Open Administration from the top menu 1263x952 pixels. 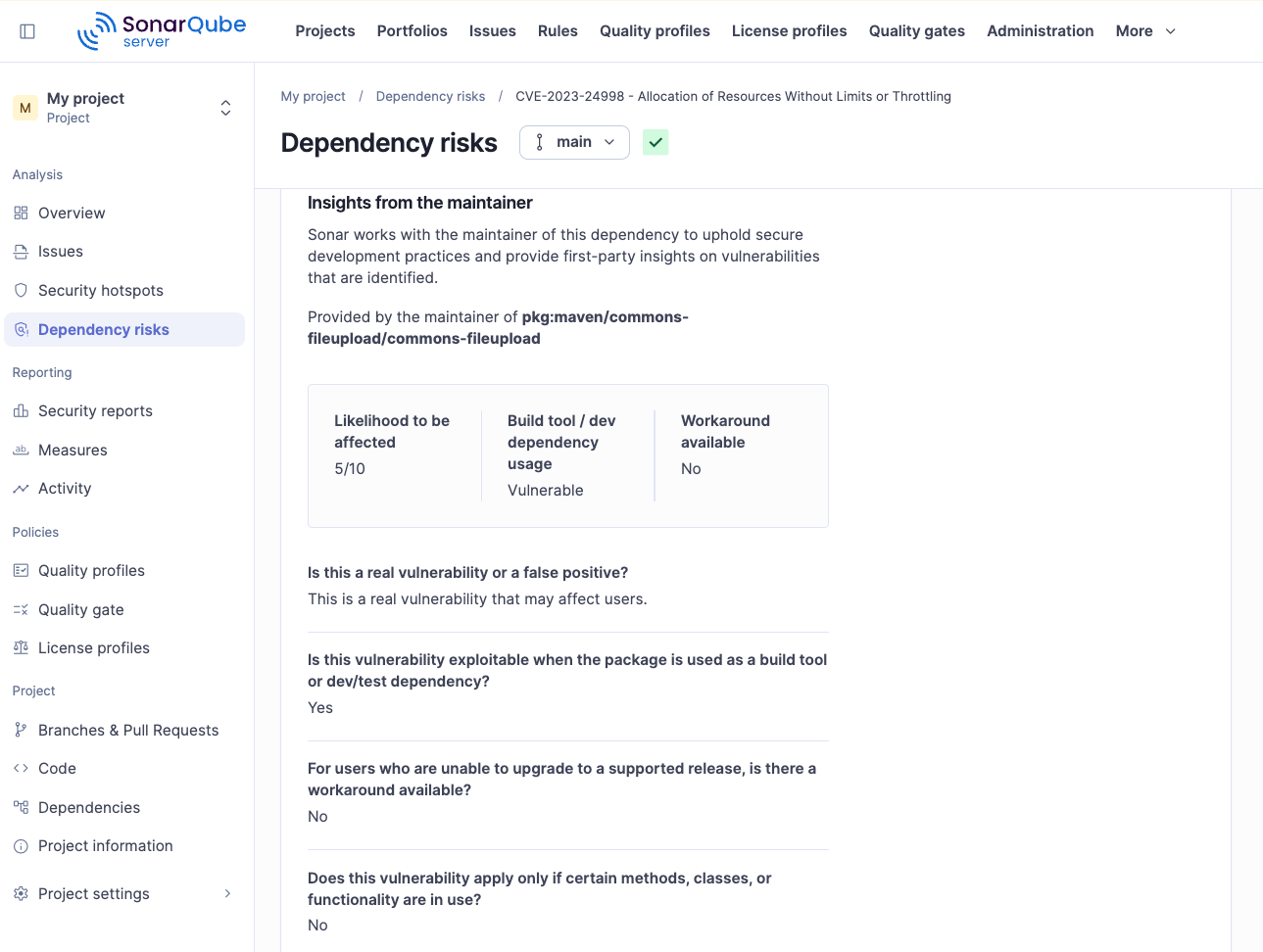[x=1040, y=30]
